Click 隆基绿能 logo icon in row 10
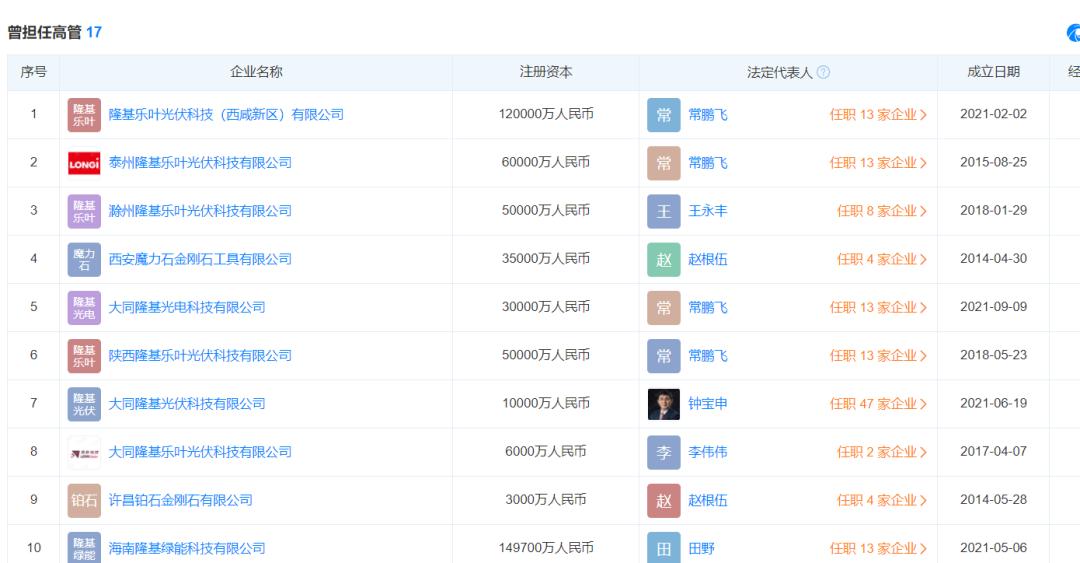1080x563 pixels. point(84,548)
